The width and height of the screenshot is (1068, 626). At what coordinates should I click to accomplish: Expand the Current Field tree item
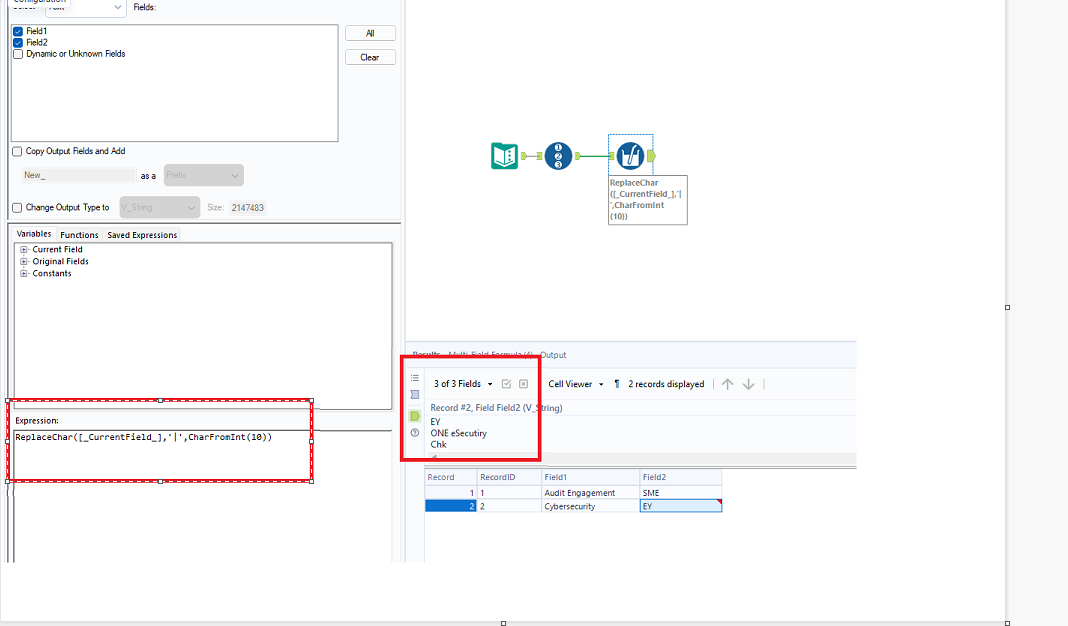23,249
